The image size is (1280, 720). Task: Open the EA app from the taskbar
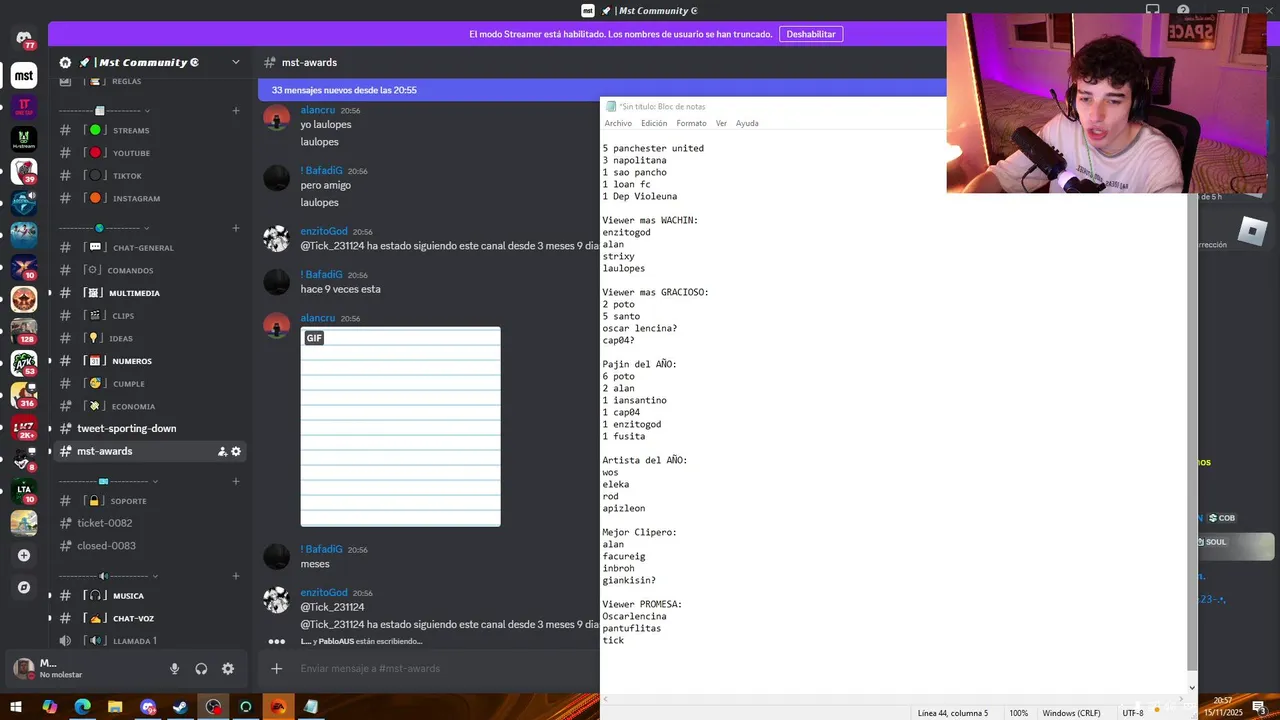point(278,707)
